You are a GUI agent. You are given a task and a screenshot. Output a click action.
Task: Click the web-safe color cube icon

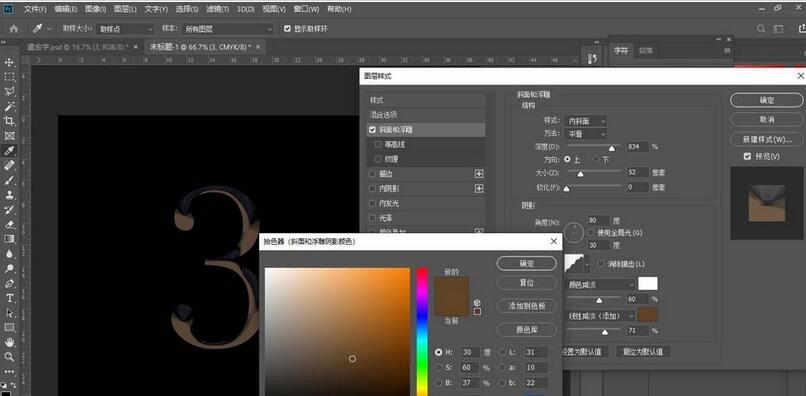(x=477, y=302)
